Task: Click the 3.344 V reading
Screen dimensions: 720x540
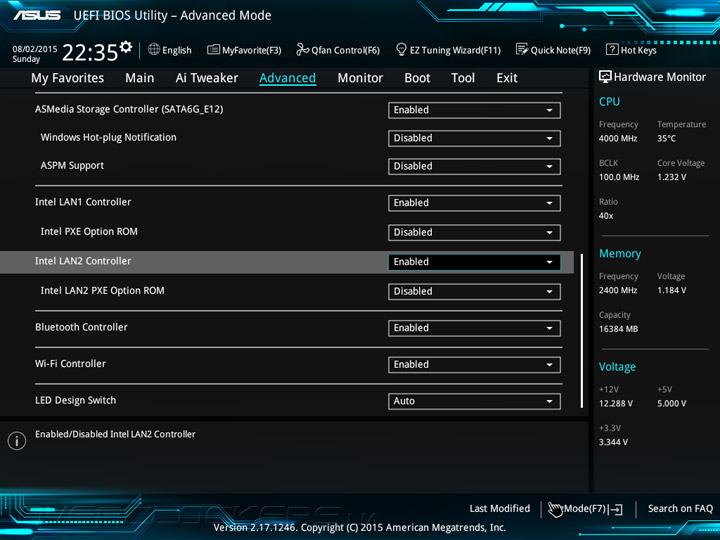Action: coord(613,442)
